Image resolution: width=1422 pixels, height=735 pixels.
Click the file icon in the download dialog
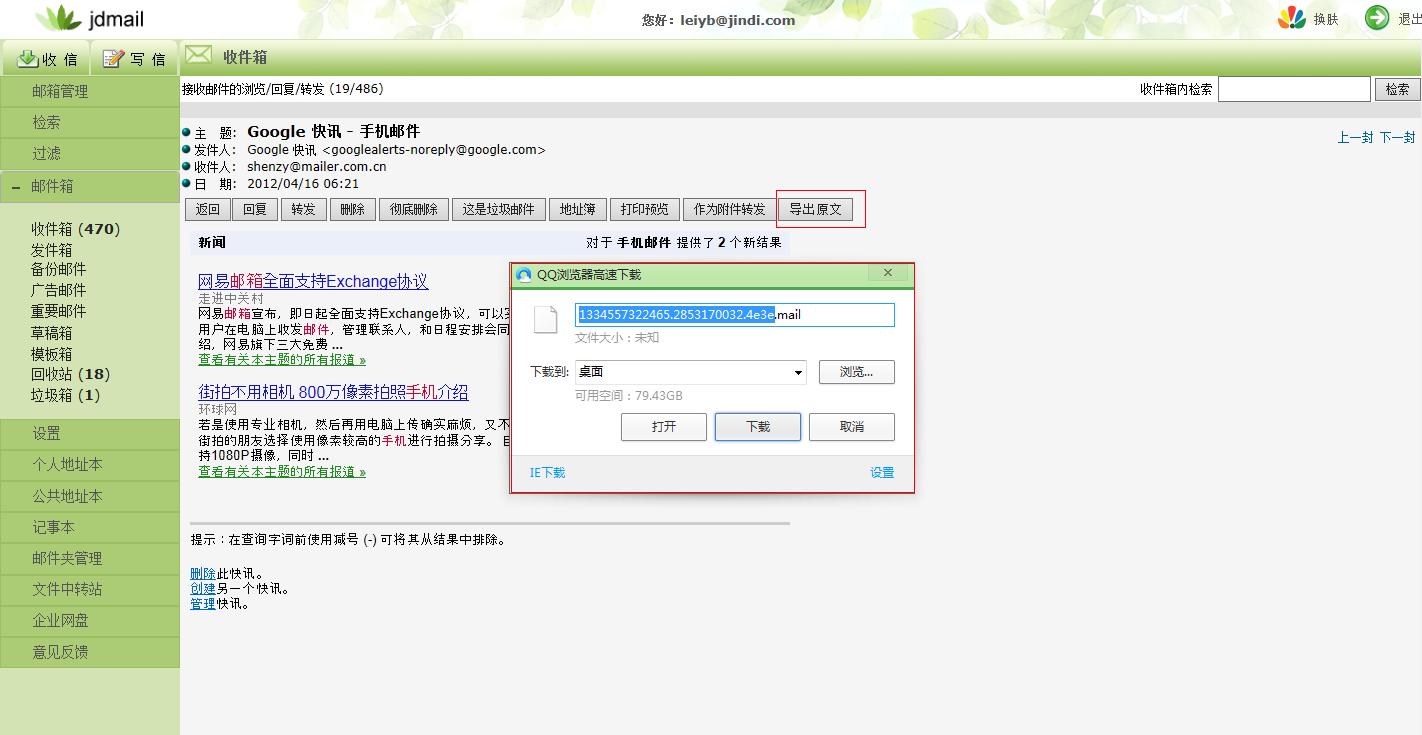(545, 319)
